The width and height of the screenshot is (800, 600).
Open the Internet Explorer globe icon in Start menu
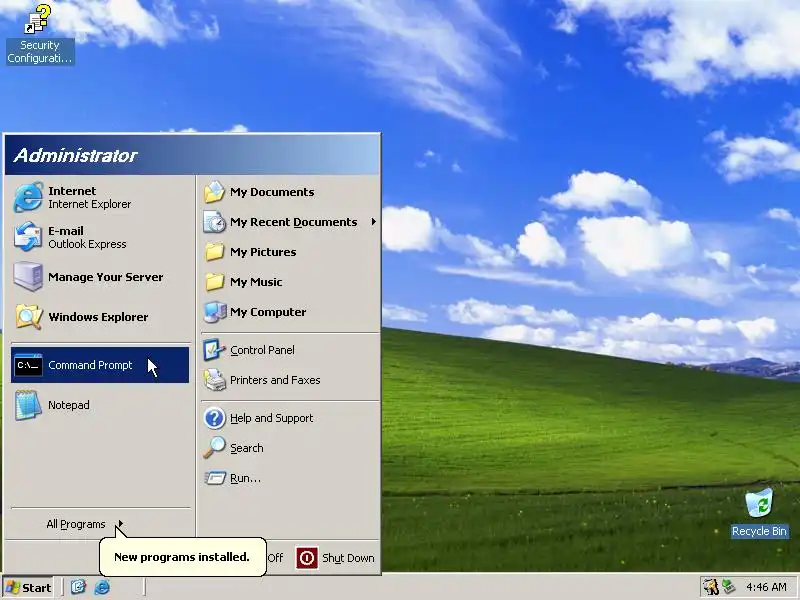(28, 197)
